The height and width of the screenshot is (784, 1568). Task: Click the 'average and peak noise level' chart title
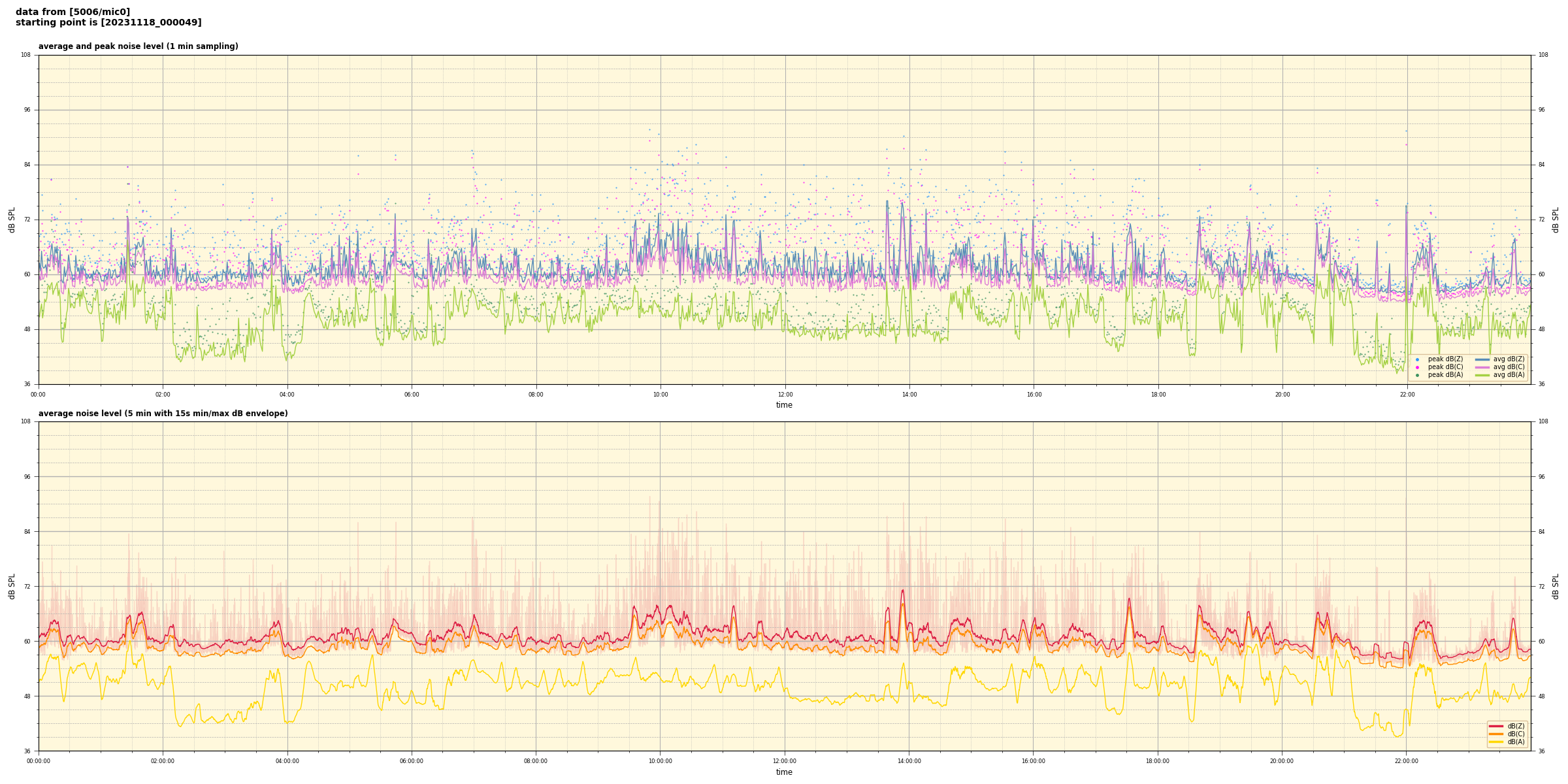pyautogui.click(x=138, y=46)
